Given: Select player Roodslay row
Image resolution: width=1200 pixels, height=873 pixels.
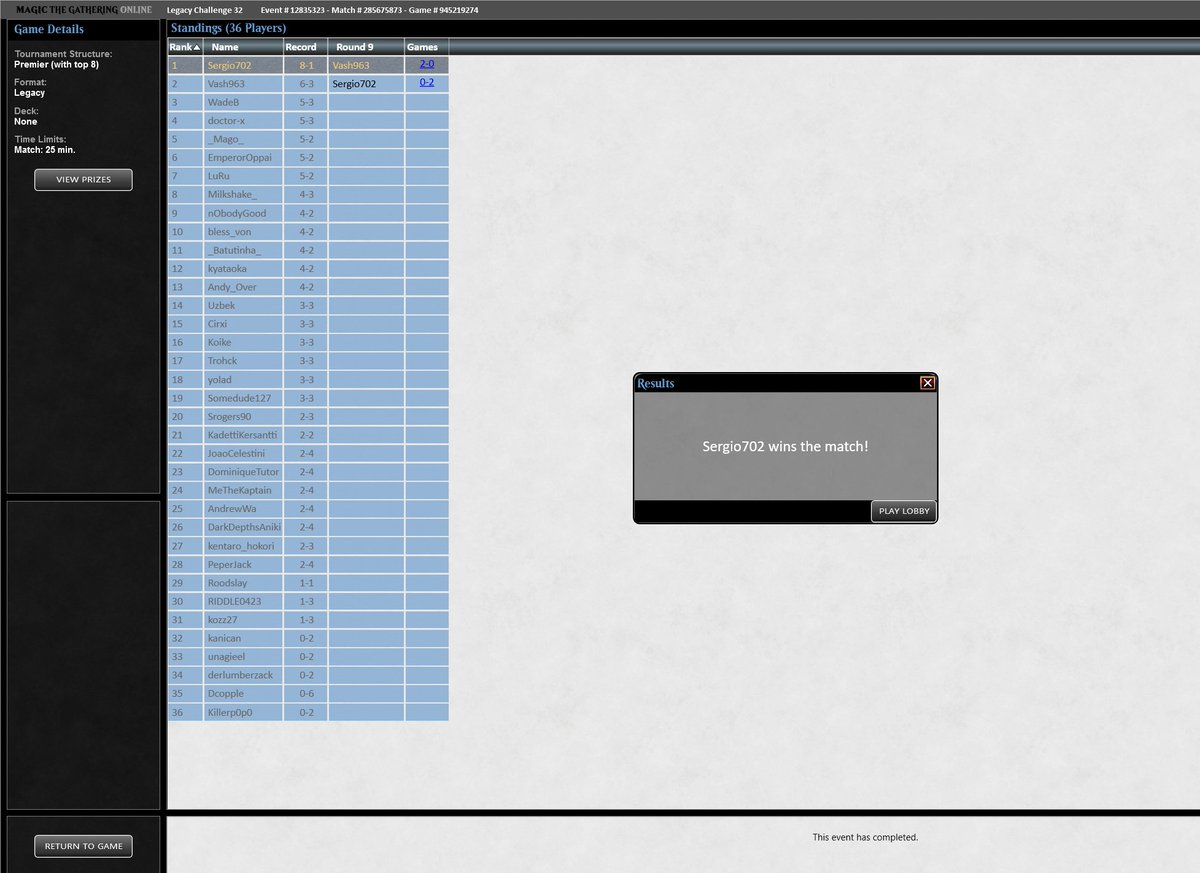Looking at the screenshot, I should point(308,583).
